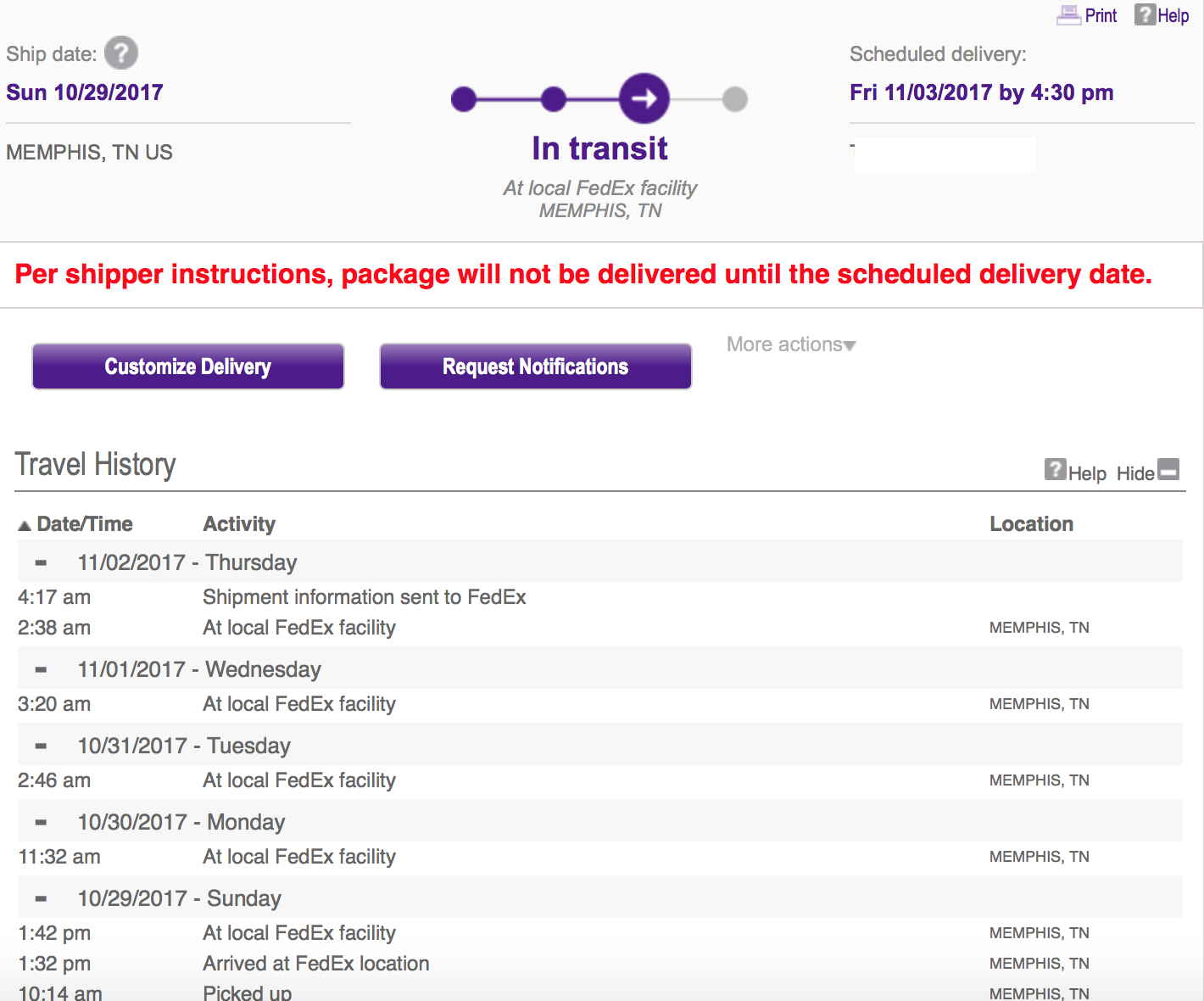Open the More actions dropdown

tap(791, 344)
